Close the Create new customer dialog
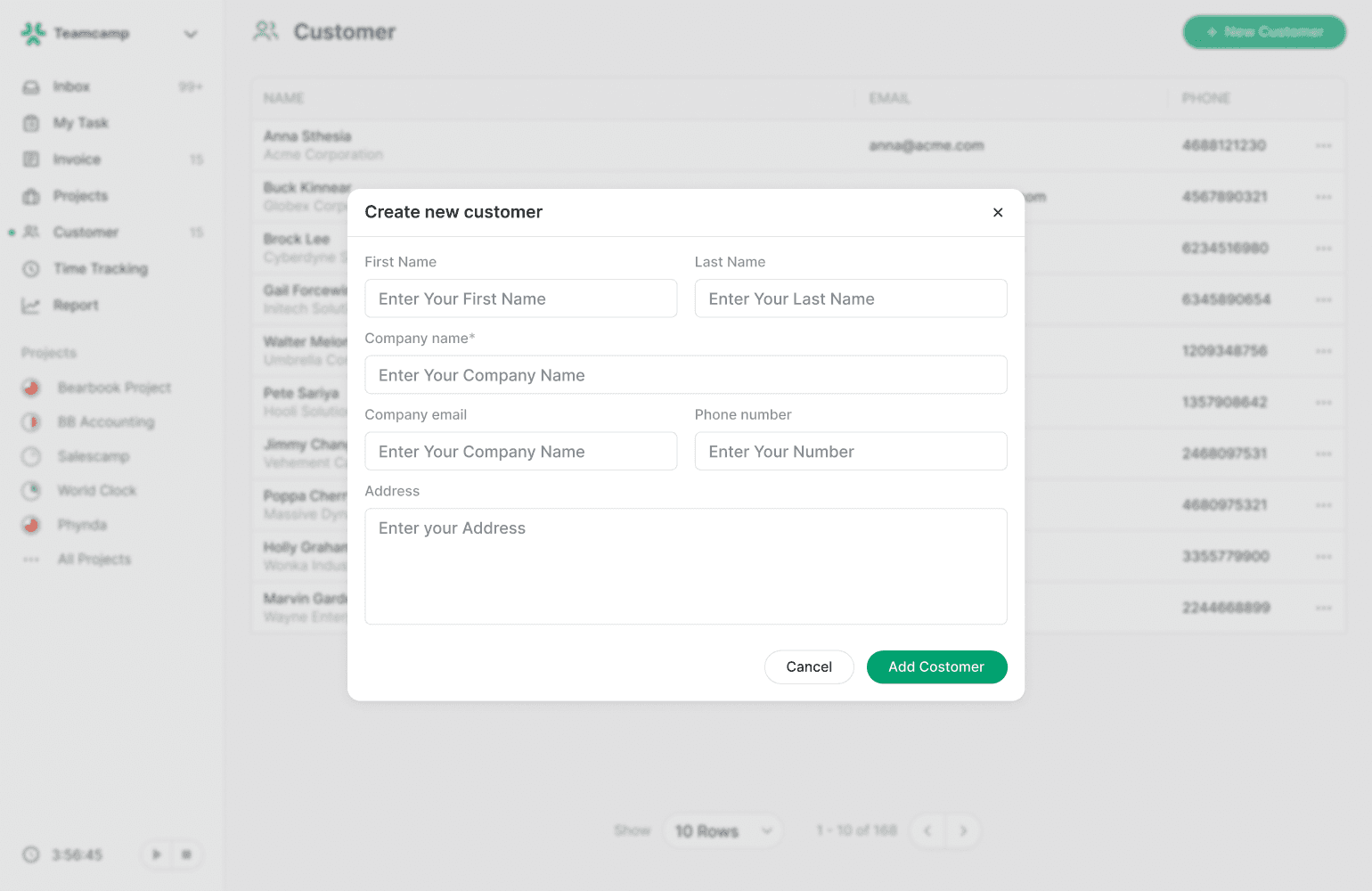 pos(998,212)
